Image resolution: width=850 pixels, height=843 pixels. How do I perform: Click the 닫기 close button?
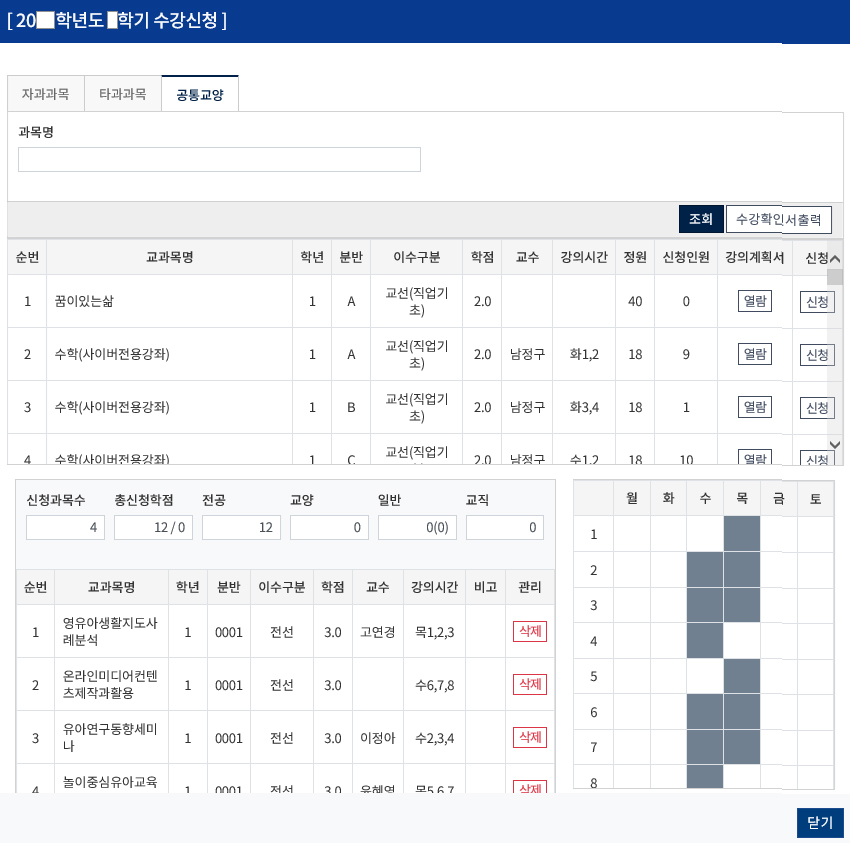(x=820, y=822)
